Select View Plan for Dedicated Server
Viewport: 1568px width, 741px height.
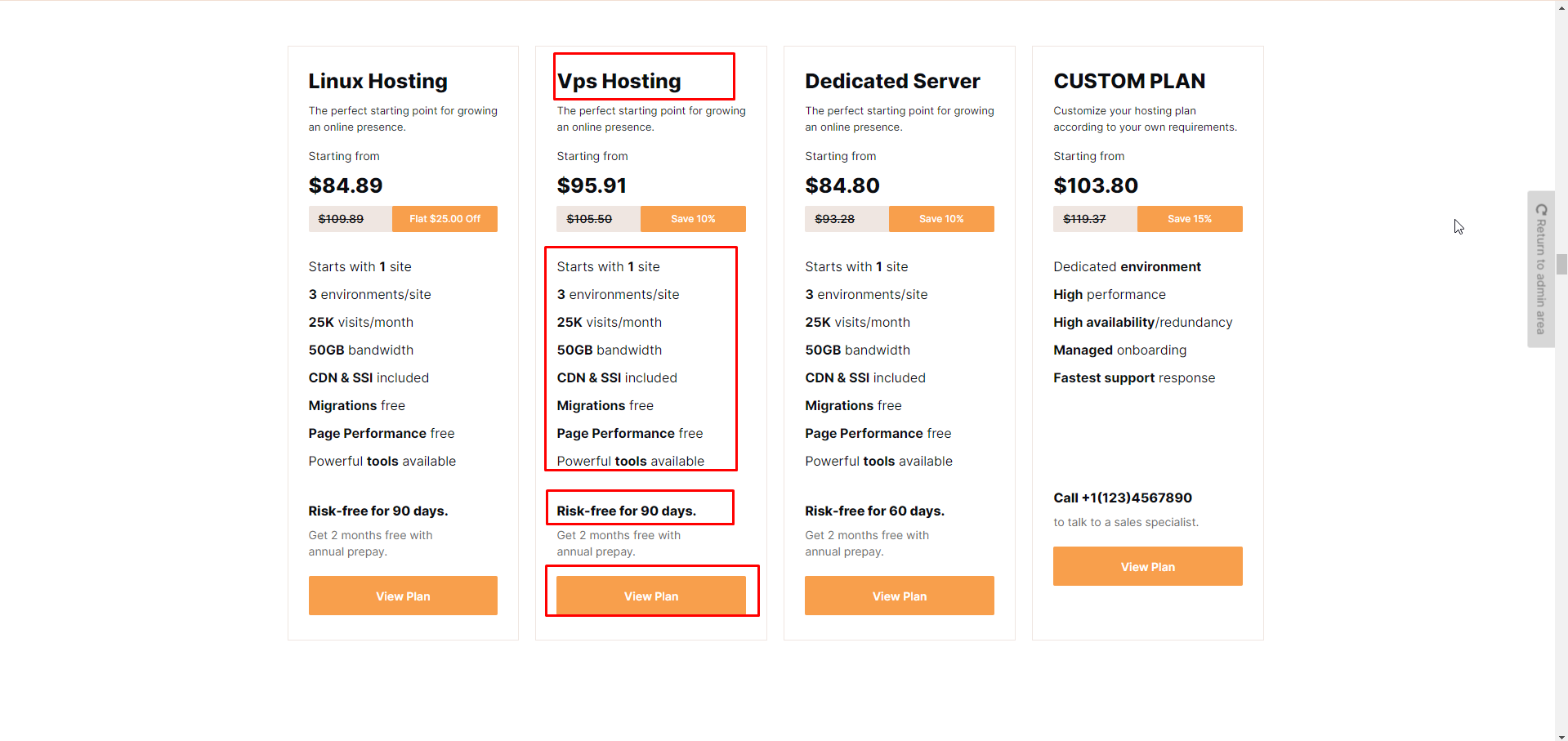[x=899, y=596]
